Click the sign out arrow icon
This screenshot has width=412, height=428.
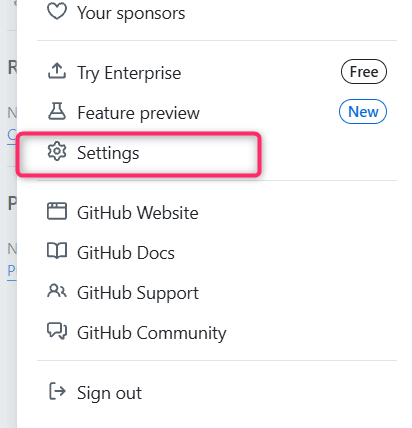pyautogui.click(x=57, y=391)
